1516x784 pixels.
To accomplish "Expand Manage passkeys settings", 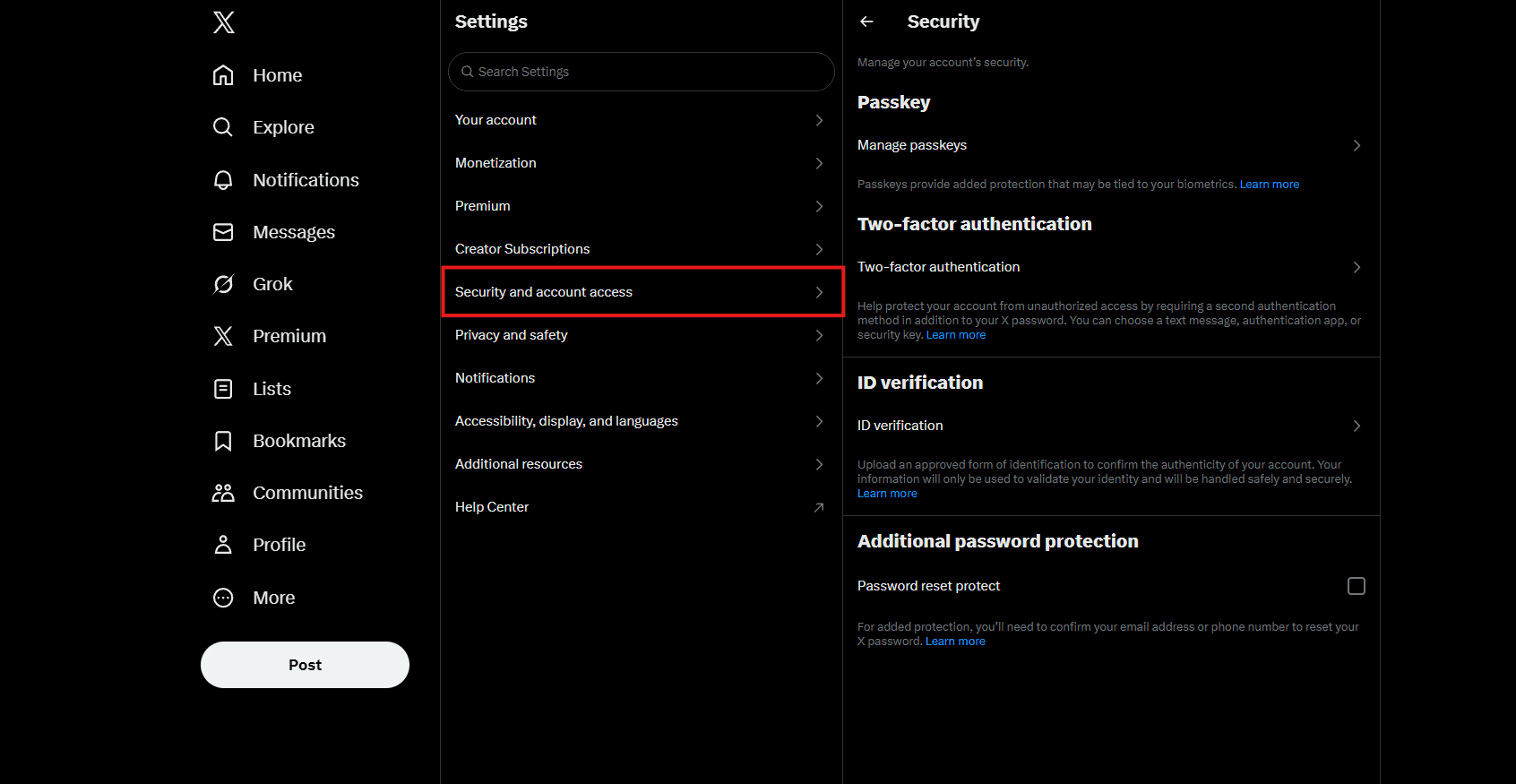I will click(x=1111, y=144).
